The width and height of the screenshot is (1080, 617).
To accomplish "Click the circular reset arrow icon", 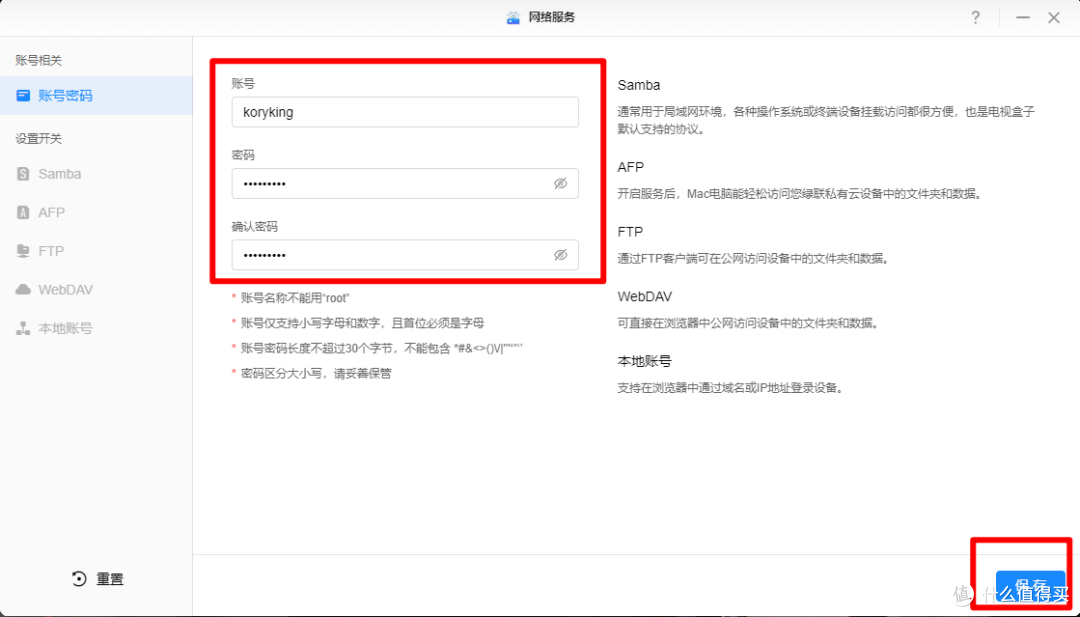I will tap(79, 579).
